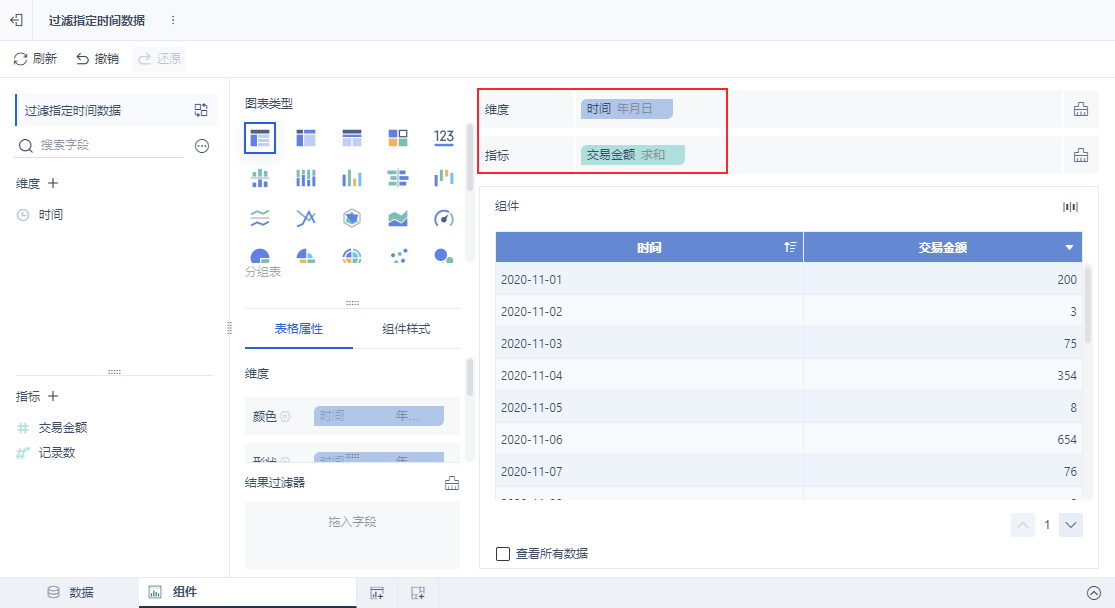Viewport: 1115px width, 608px height.
Task: Click the chart type list scrollbar
Action: (x=469, y=157)
